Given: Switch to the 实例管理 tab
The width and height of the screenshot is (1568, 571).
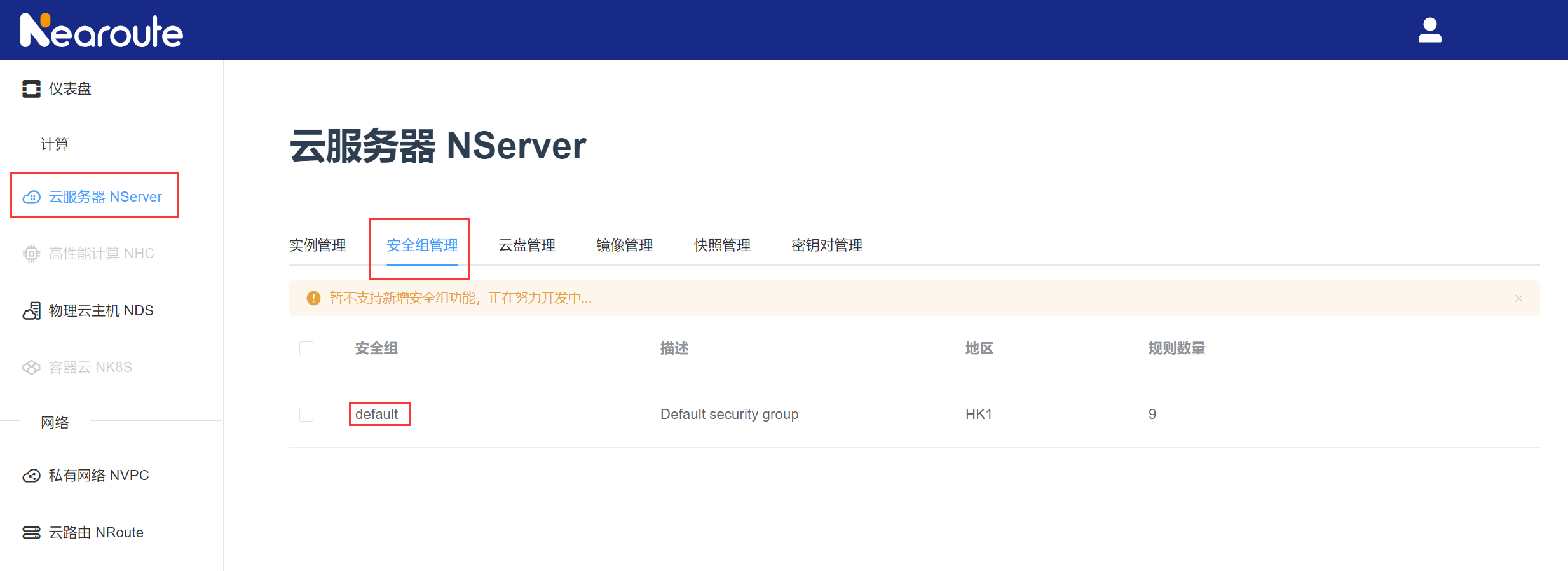Looking at the screenshot, I should click(317, 245).
